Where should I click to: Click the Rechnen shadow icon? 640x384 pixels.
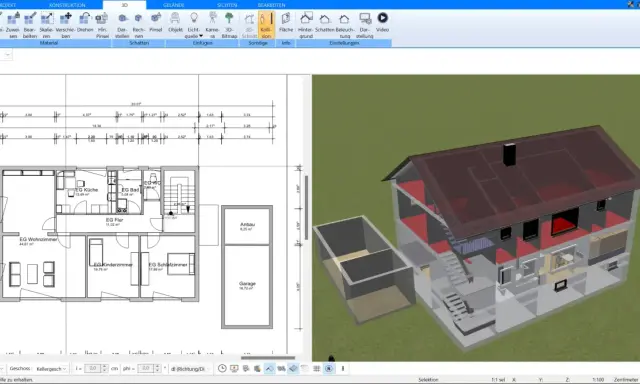[x=138, y=25]
